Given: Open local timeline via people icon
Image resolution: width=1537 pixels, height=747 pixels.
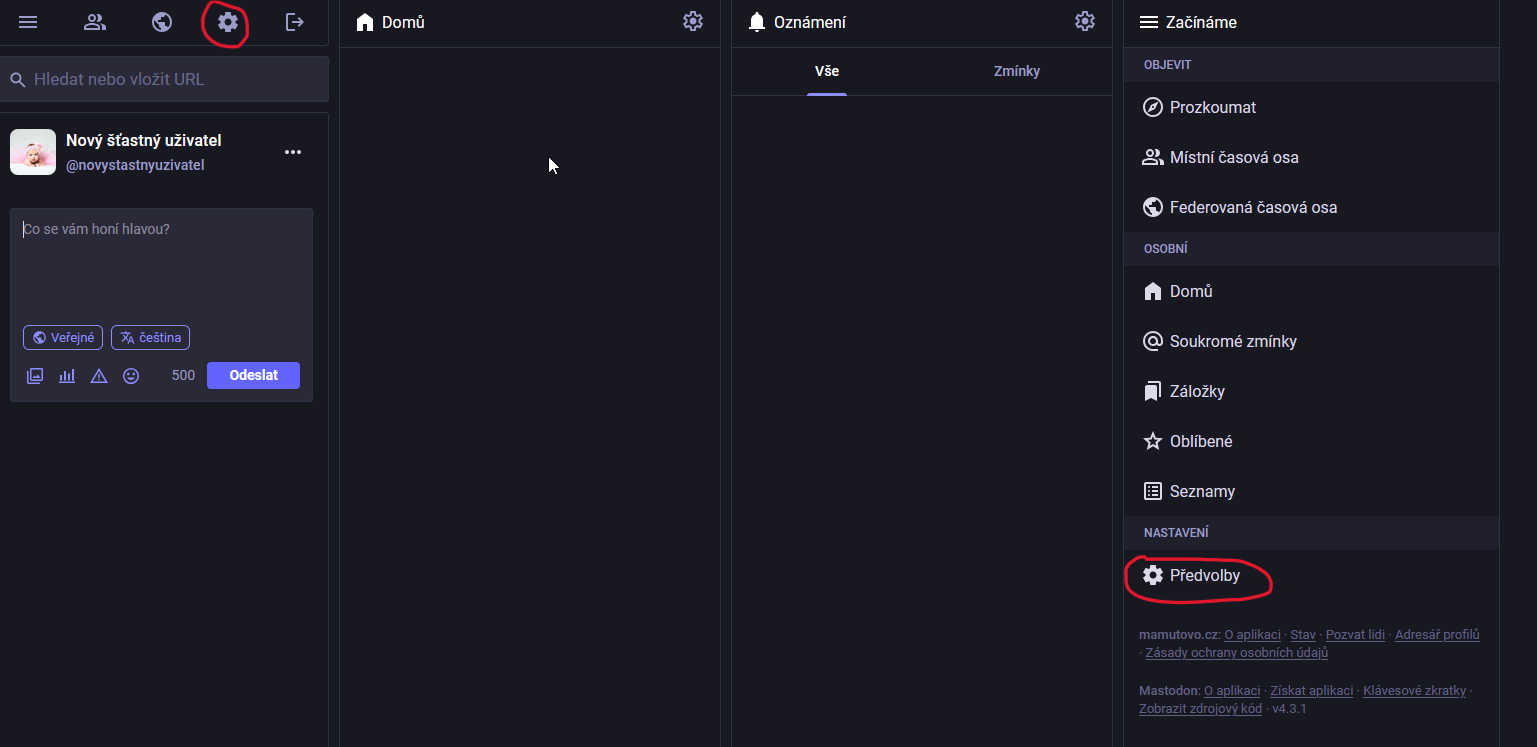Looking at the screenshot, I should [x=95, y=22].
